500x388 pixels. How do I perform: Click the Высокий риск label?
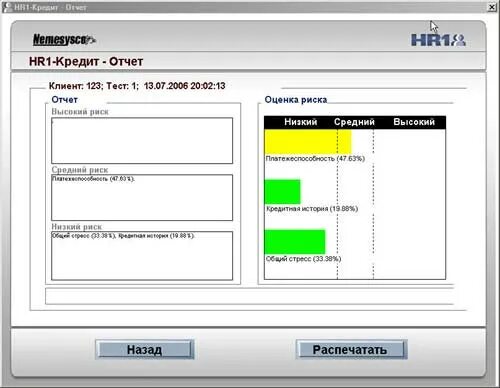80,112
